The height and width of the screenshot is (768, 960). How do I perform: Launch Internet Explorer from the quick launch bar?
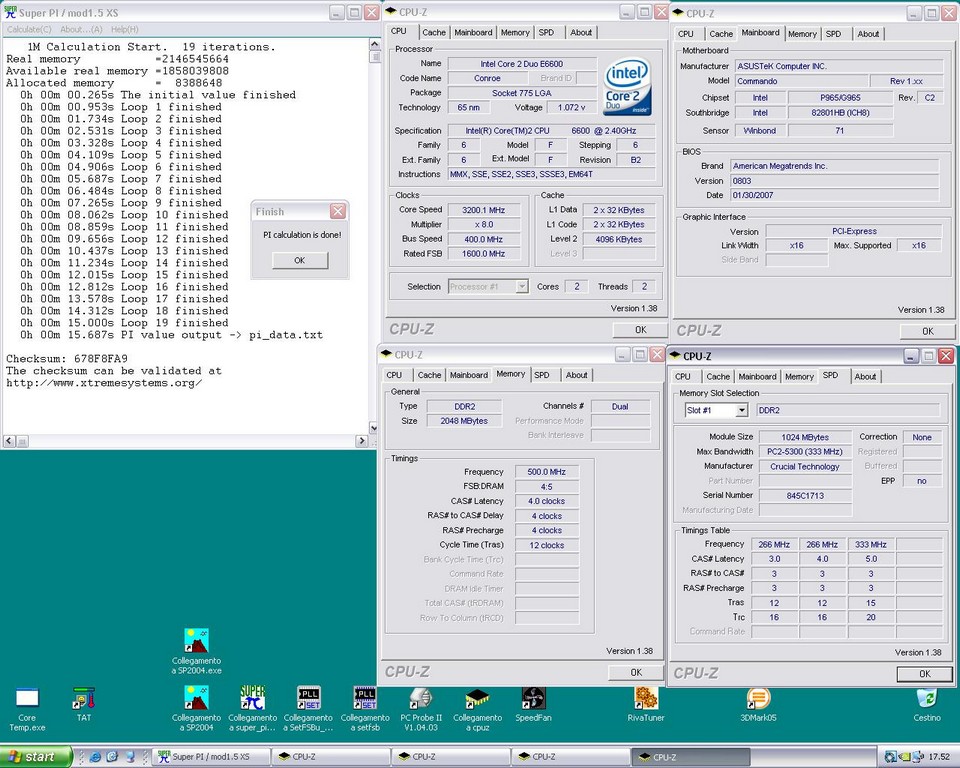coord(96,757)
